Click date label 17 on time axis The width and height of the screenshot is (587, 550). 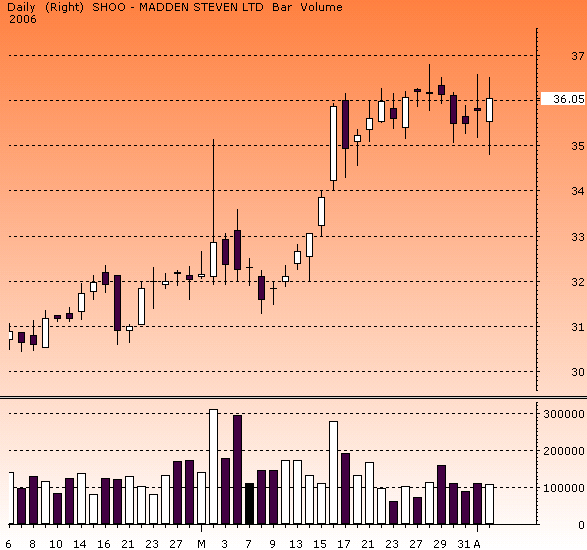pyautogui.click(x=344, y=544)
